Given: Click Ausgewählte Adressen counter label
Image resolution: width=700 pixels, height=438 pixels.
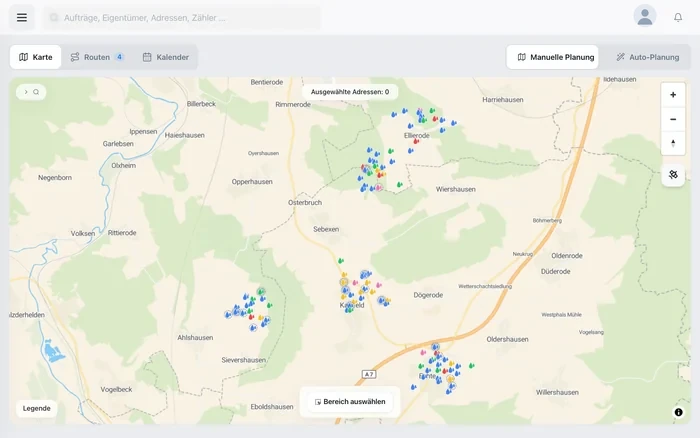Looking at the screenshot, I should pos(350,92).
